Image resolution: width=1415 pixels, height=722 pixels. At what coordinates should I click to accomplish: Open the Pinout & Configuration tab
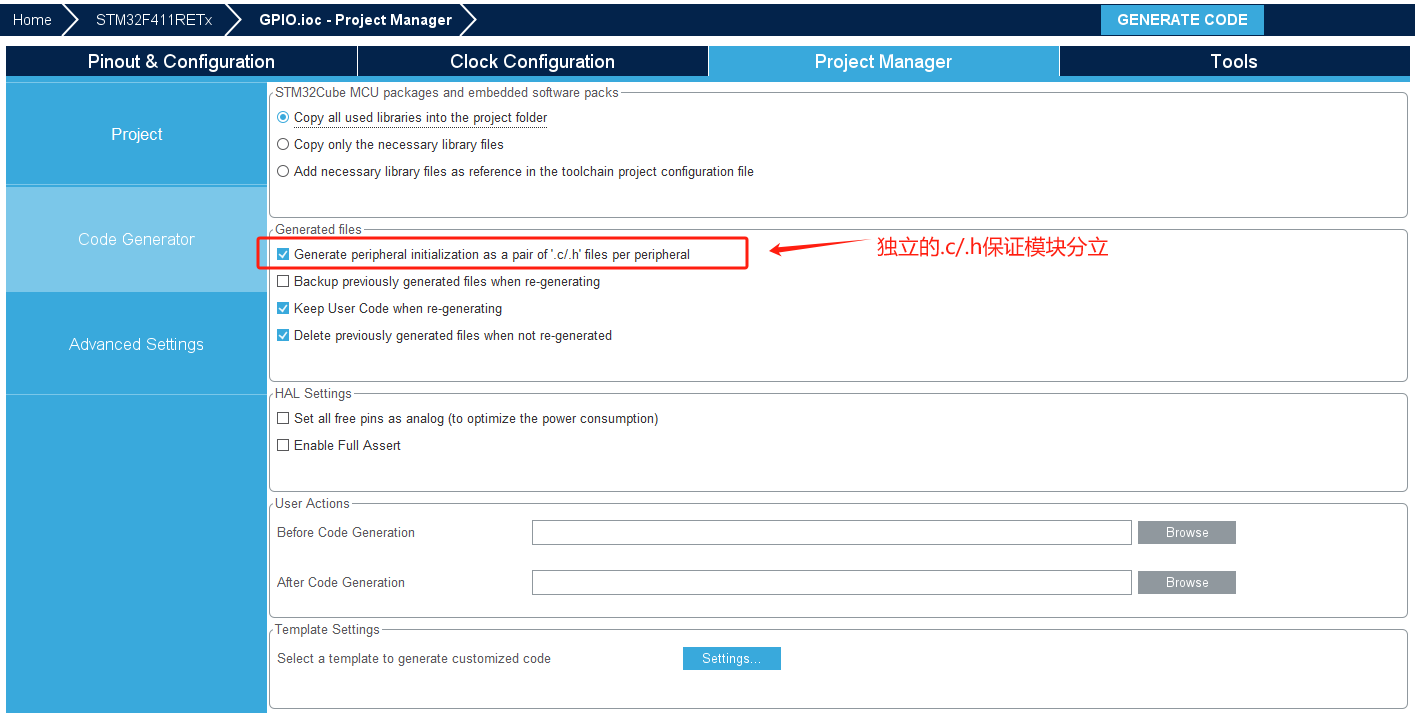tap(181, 61)
